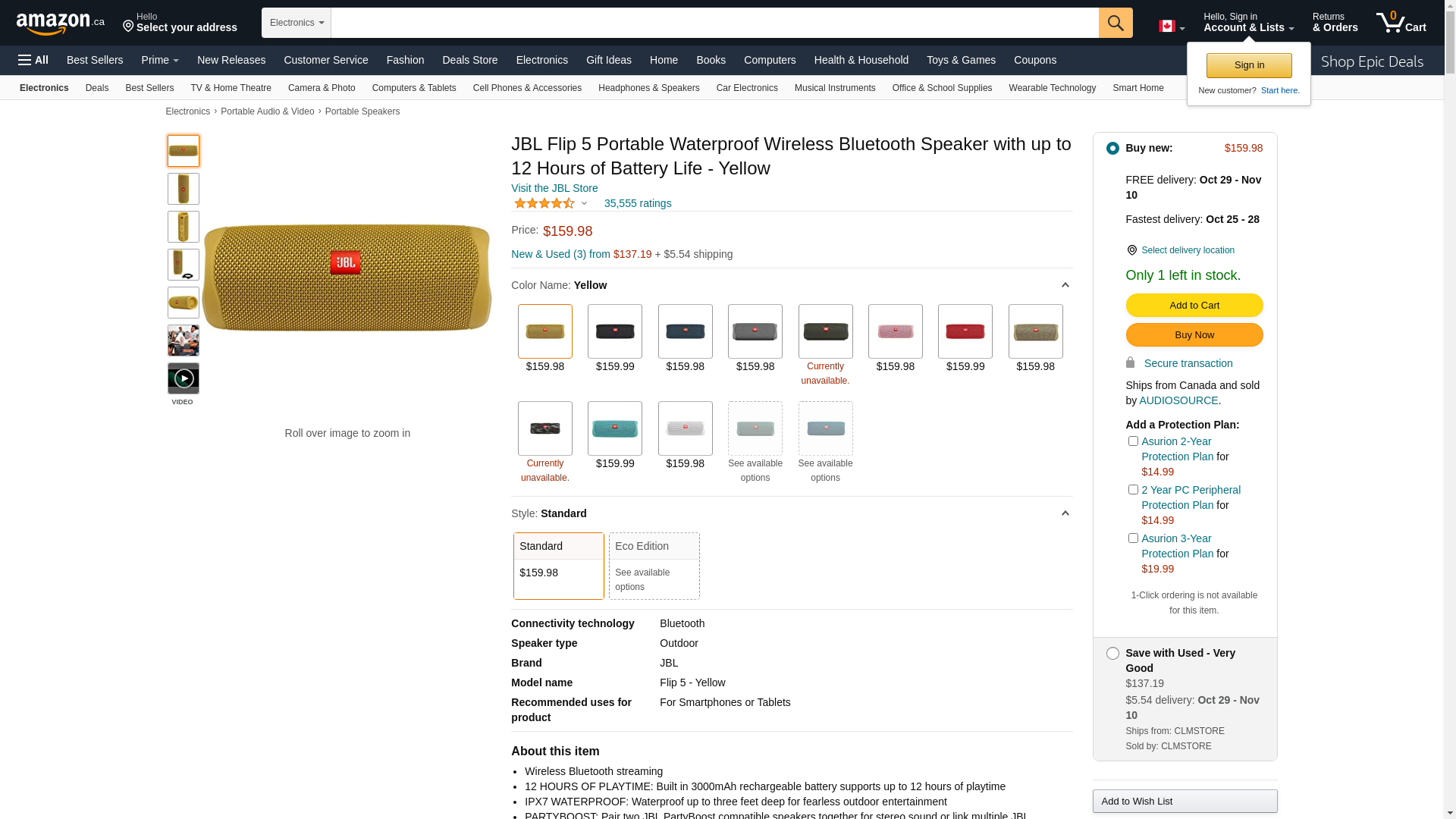1456x819 pixels.
Task: Click the search magnifier button
Action: click(1115, 23)
